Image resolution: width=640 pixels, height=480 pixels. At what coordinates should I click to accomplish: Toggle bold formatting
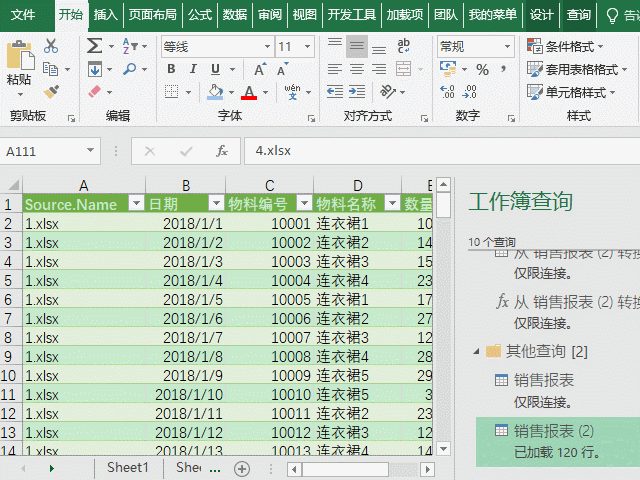pyautogui.click(x=171, y=69)
